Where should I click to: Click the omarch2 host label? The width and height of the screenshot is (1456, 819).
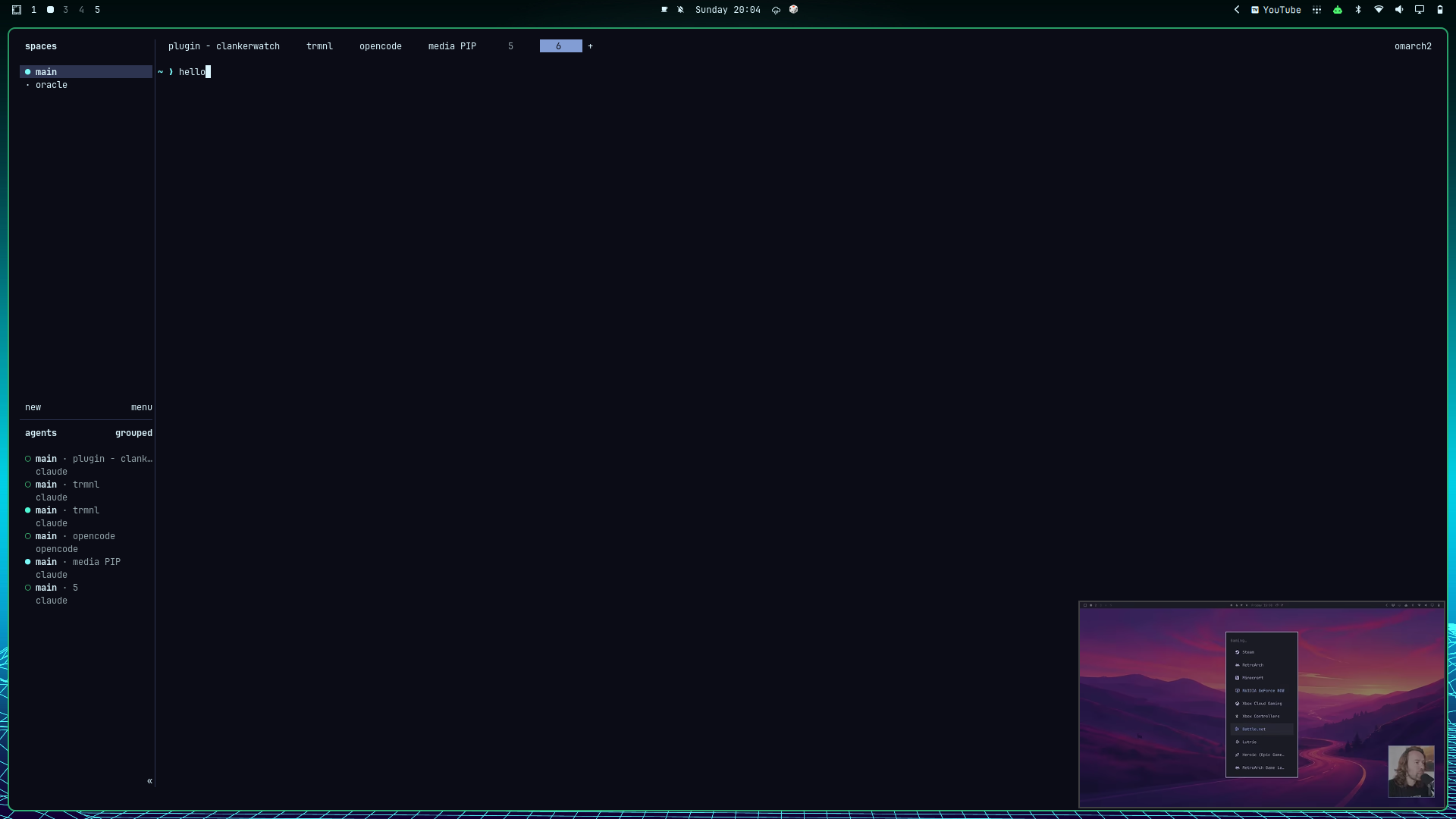(1413, 46)
